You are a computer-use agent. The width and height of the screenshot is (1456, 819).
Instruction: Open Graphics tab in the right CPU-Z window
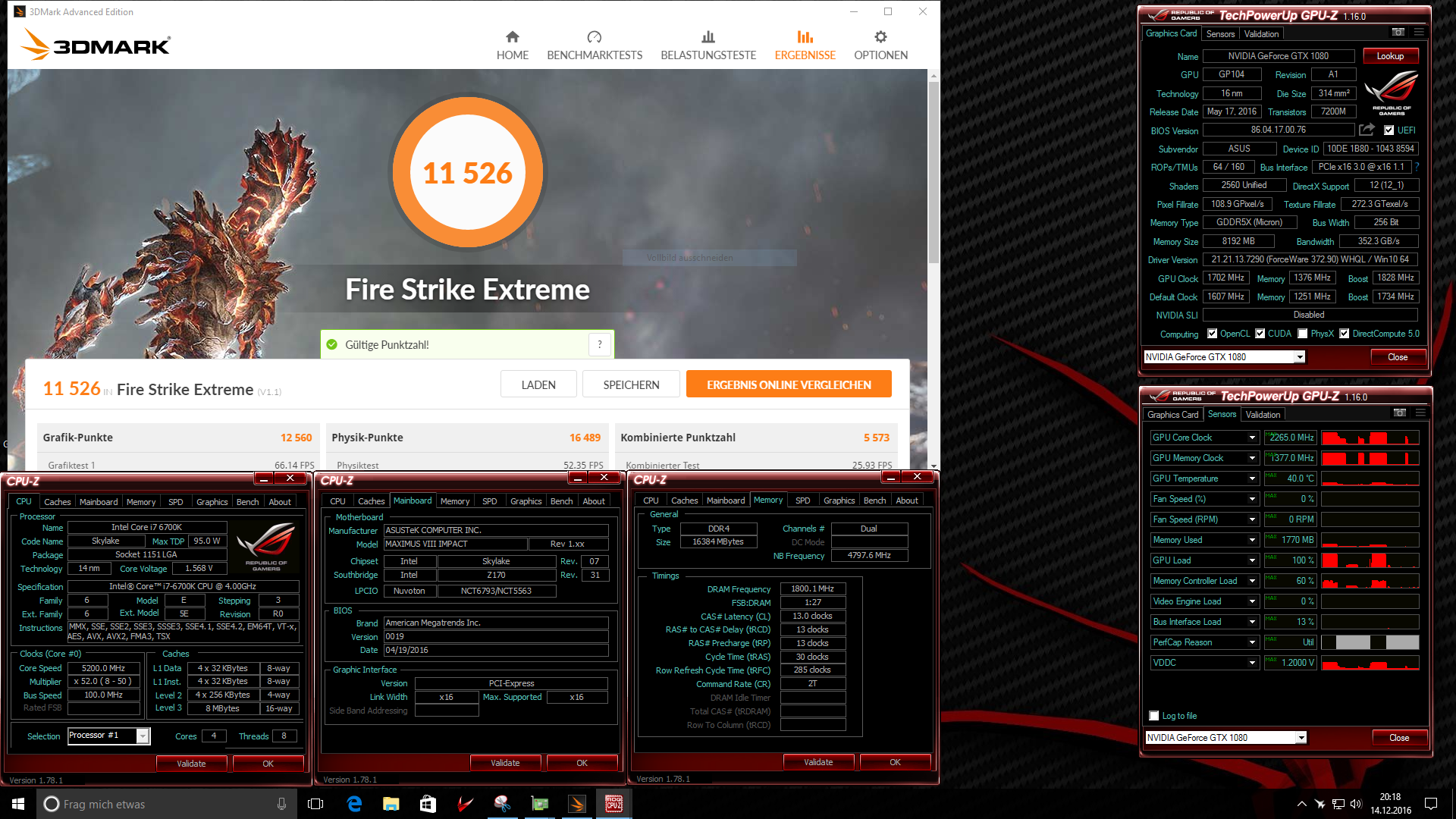click(x=839, y=500)
